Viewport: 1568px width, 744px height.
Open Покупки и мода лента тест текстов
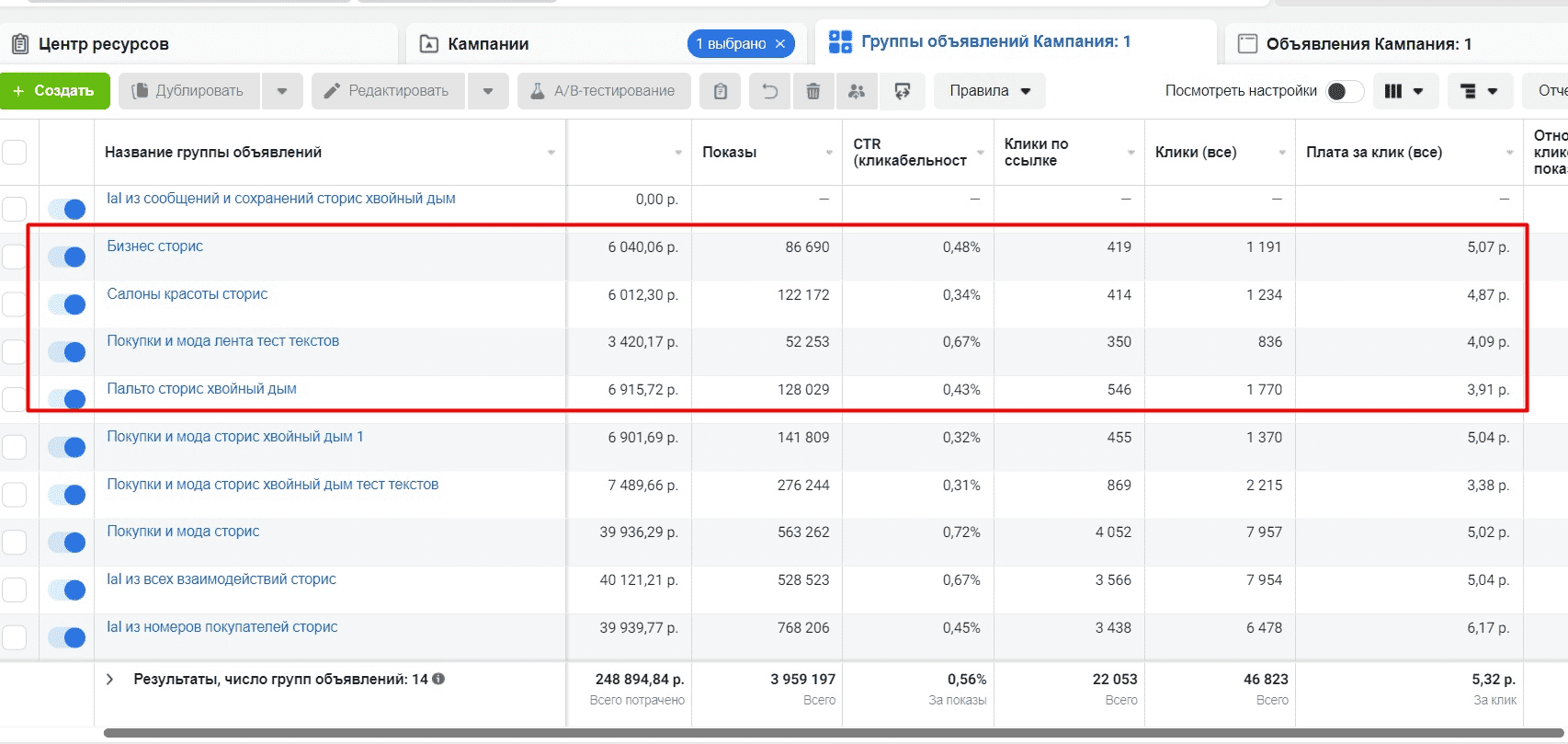coord(223,341)
